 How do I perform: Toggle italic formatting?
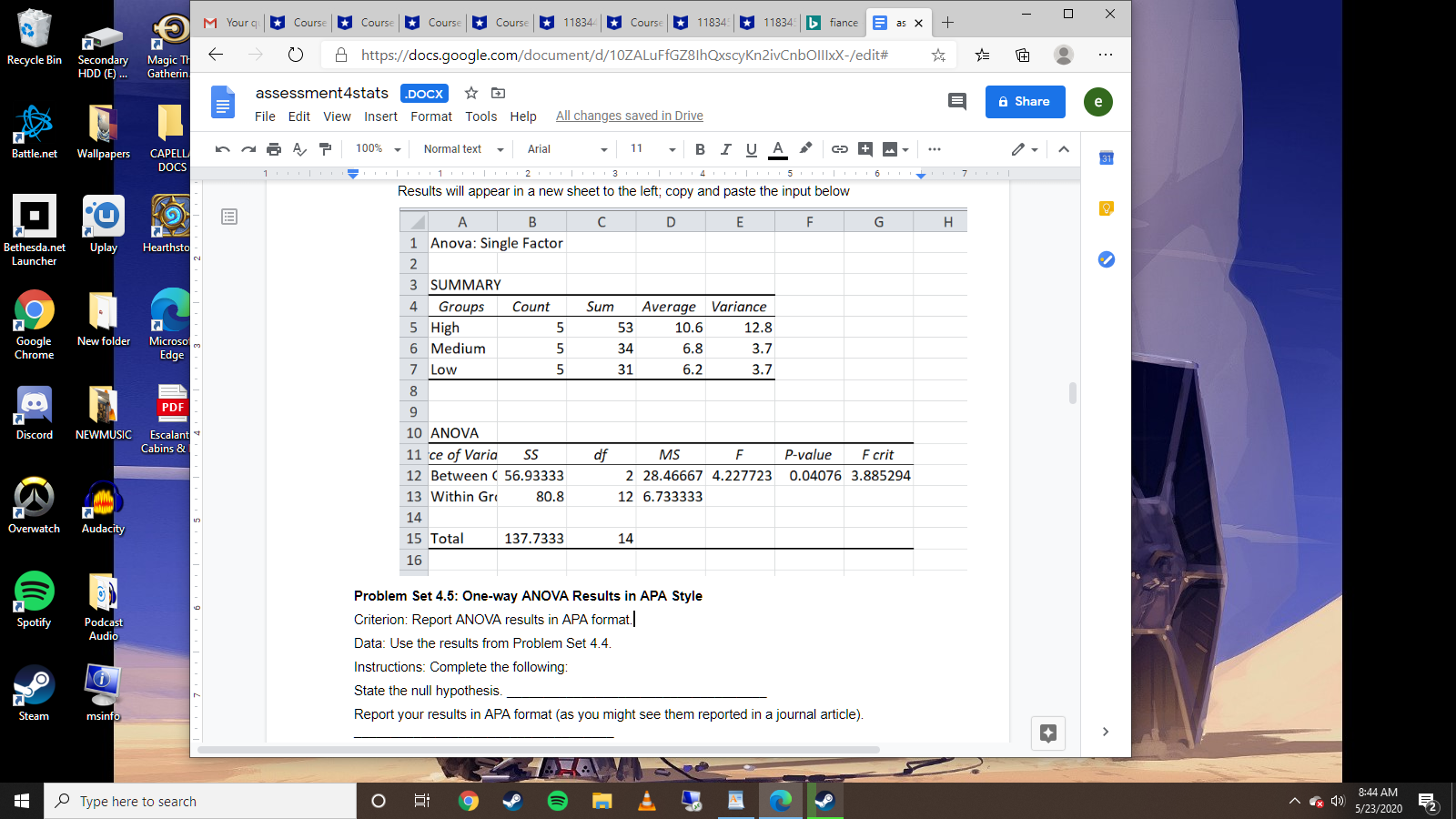725,149
